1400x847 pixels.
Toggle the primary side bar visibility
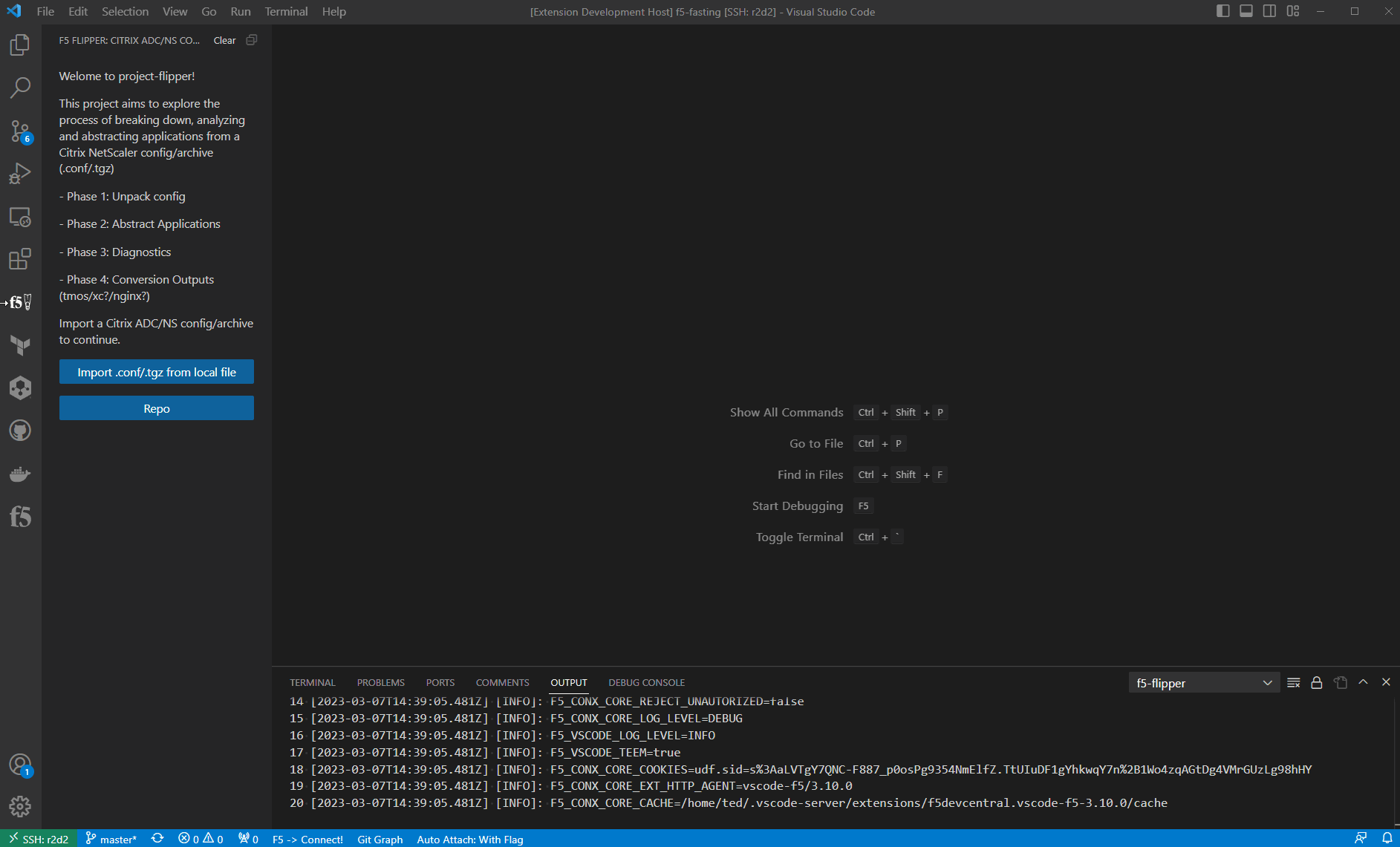(1222, 11)
